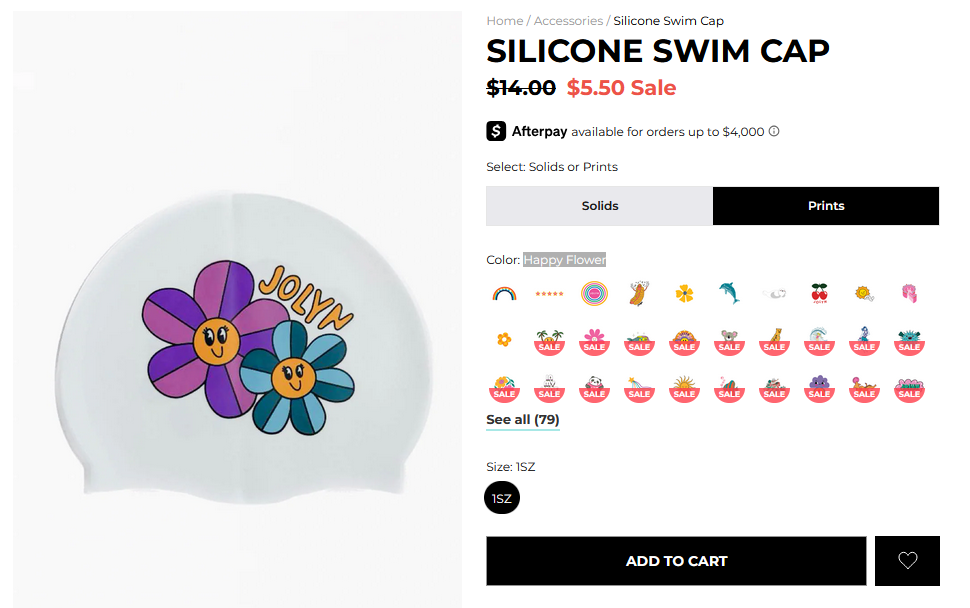
Task: Choose the dolphin print swatch
Action: click(729, 294)
